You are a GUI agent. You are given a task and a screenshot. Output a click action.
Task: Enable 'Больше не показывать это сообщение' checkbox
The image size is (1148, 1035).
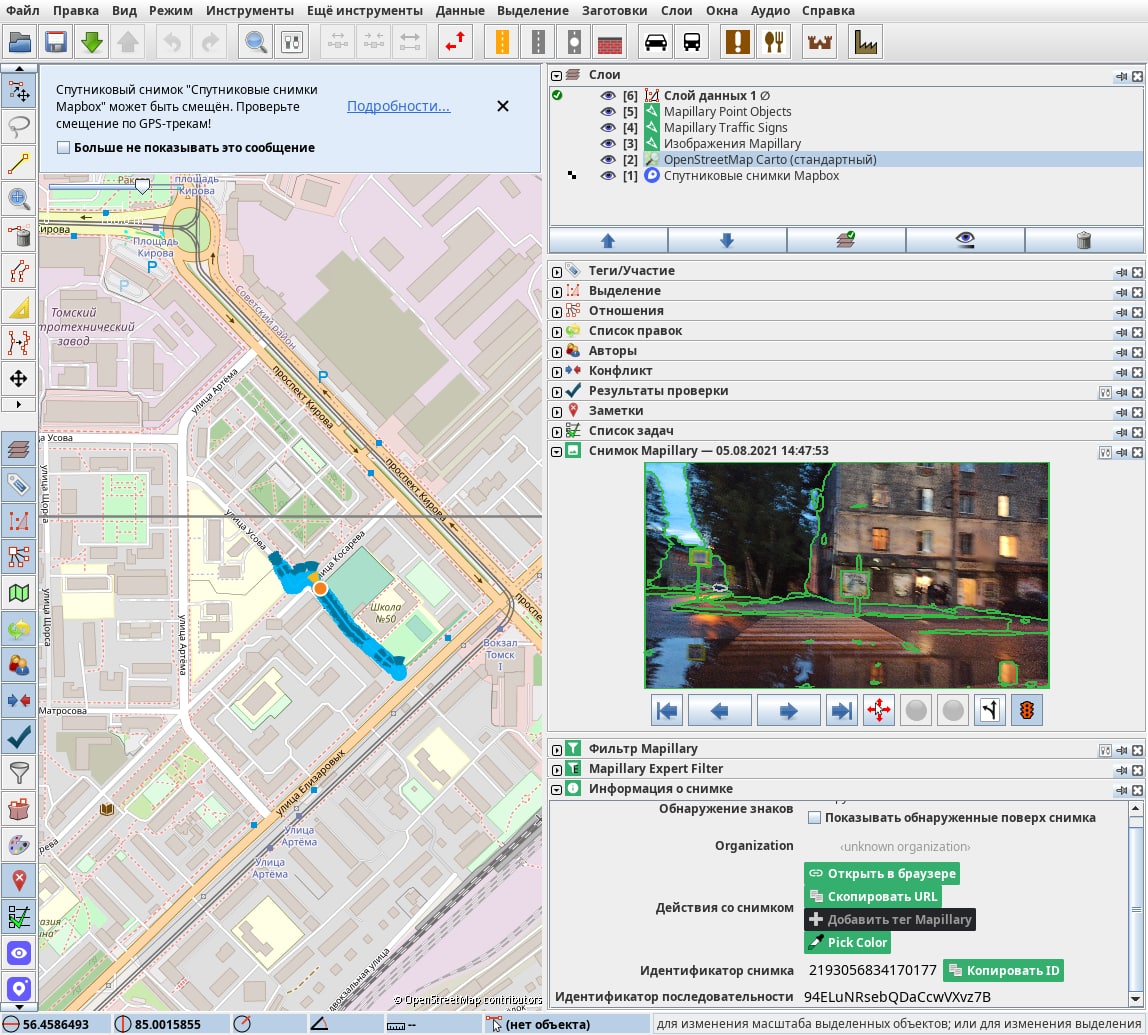point(64,148)
